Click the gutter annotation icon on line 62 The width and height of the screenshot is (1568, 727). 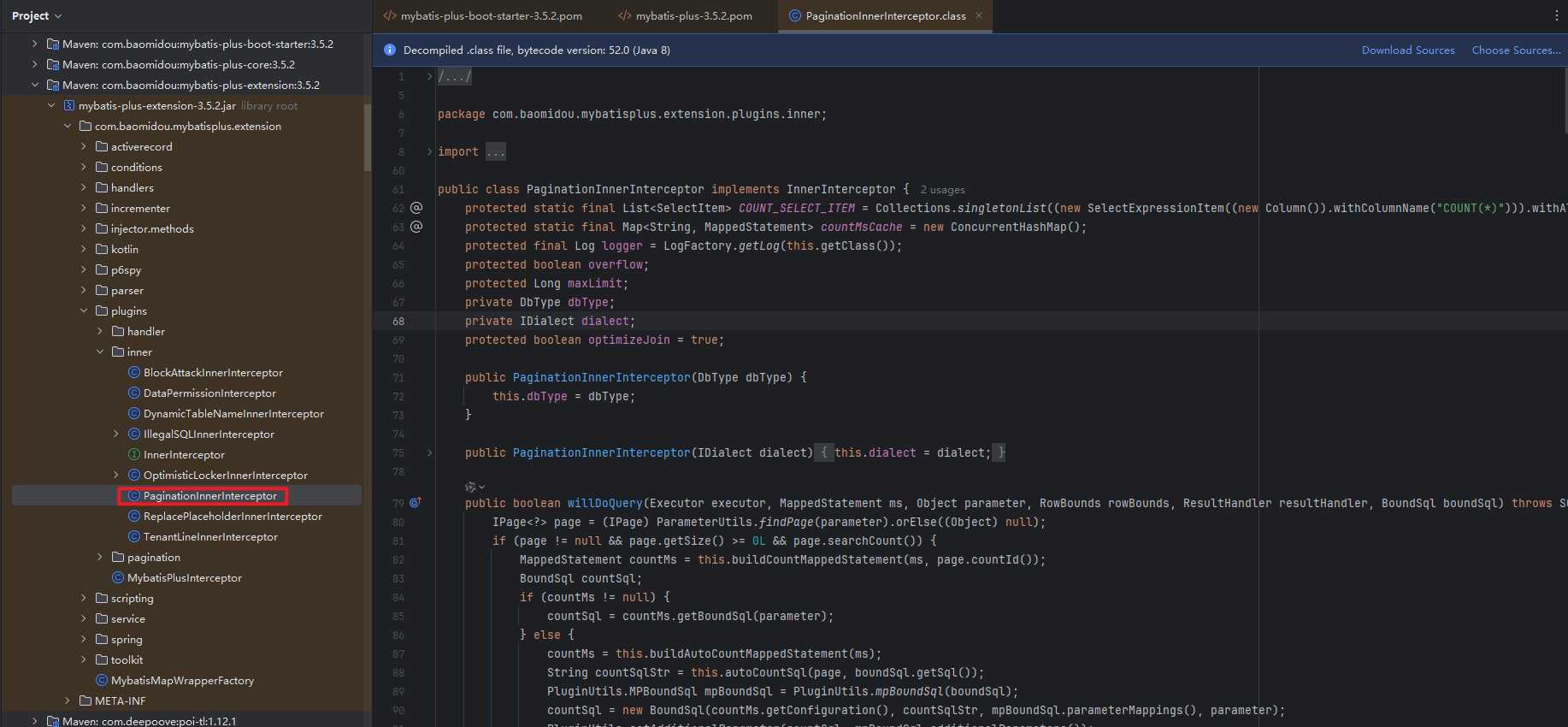pos(416,208)
